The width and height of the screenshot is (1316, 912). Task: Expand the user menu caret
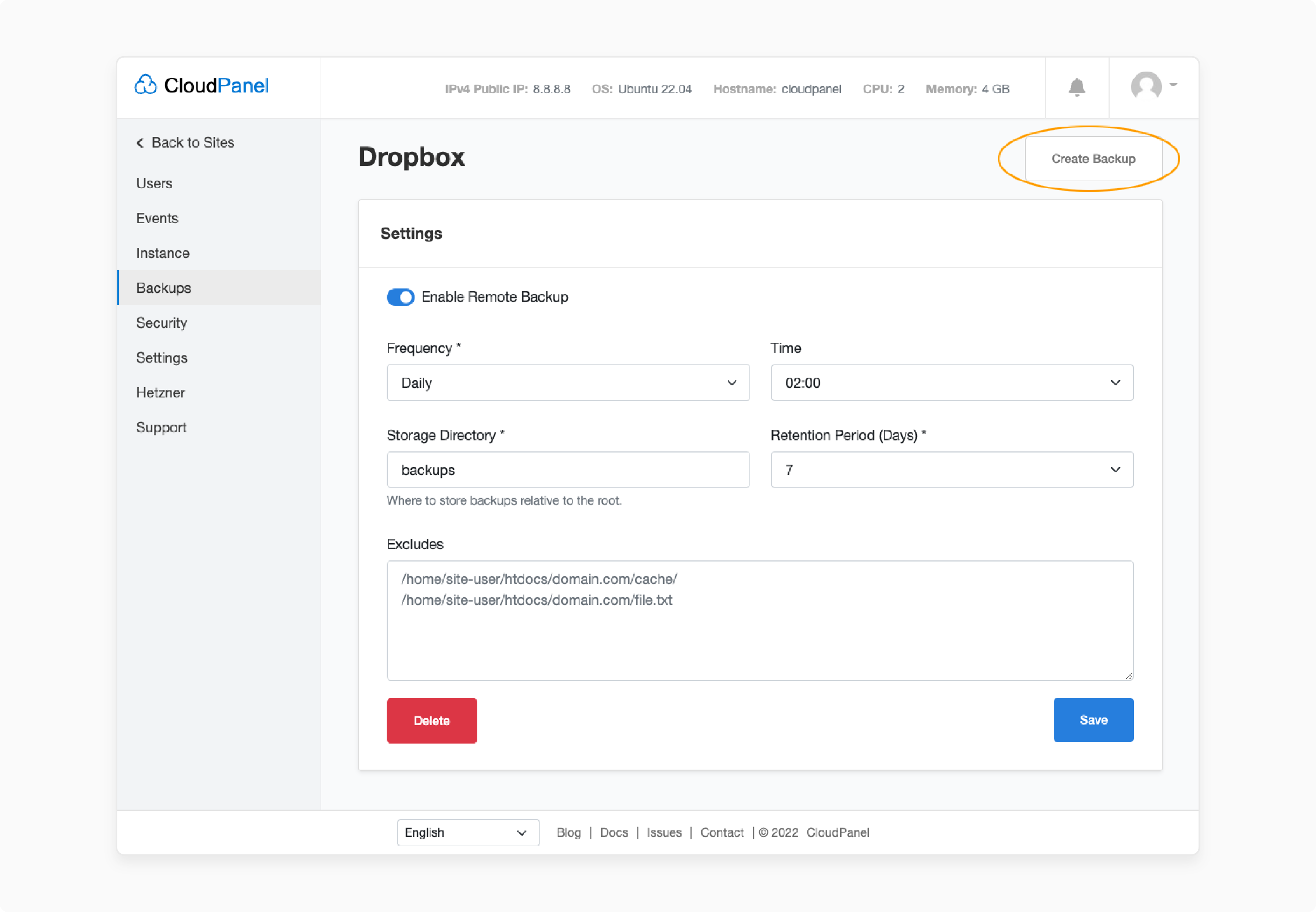point(1173,84)
